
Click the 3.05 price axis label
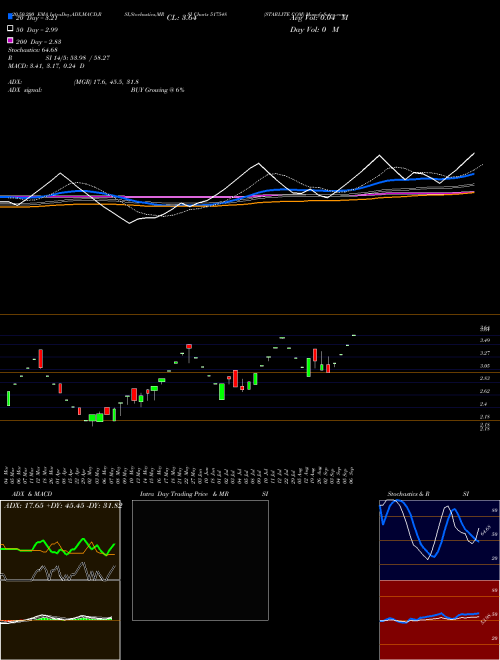coord(485,366)
